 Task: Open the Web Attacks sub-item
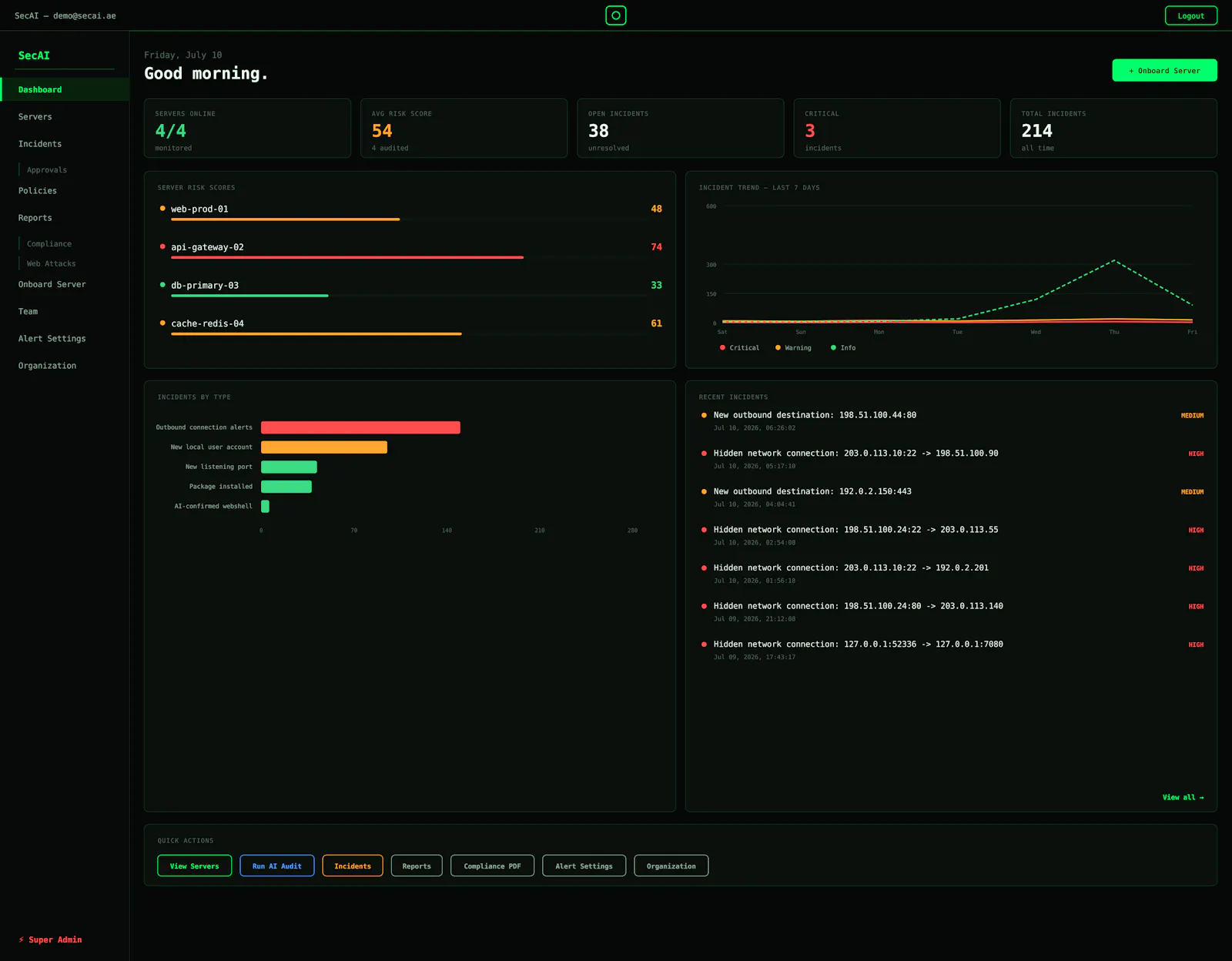coord(51,264)
